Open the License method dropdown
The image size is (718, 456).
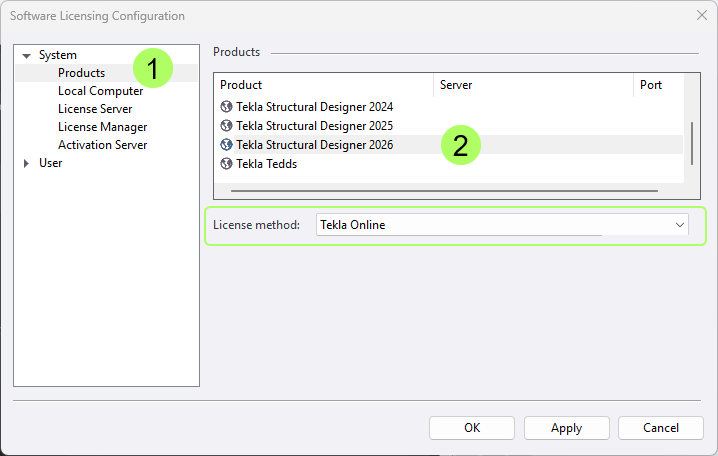point(502,225)
